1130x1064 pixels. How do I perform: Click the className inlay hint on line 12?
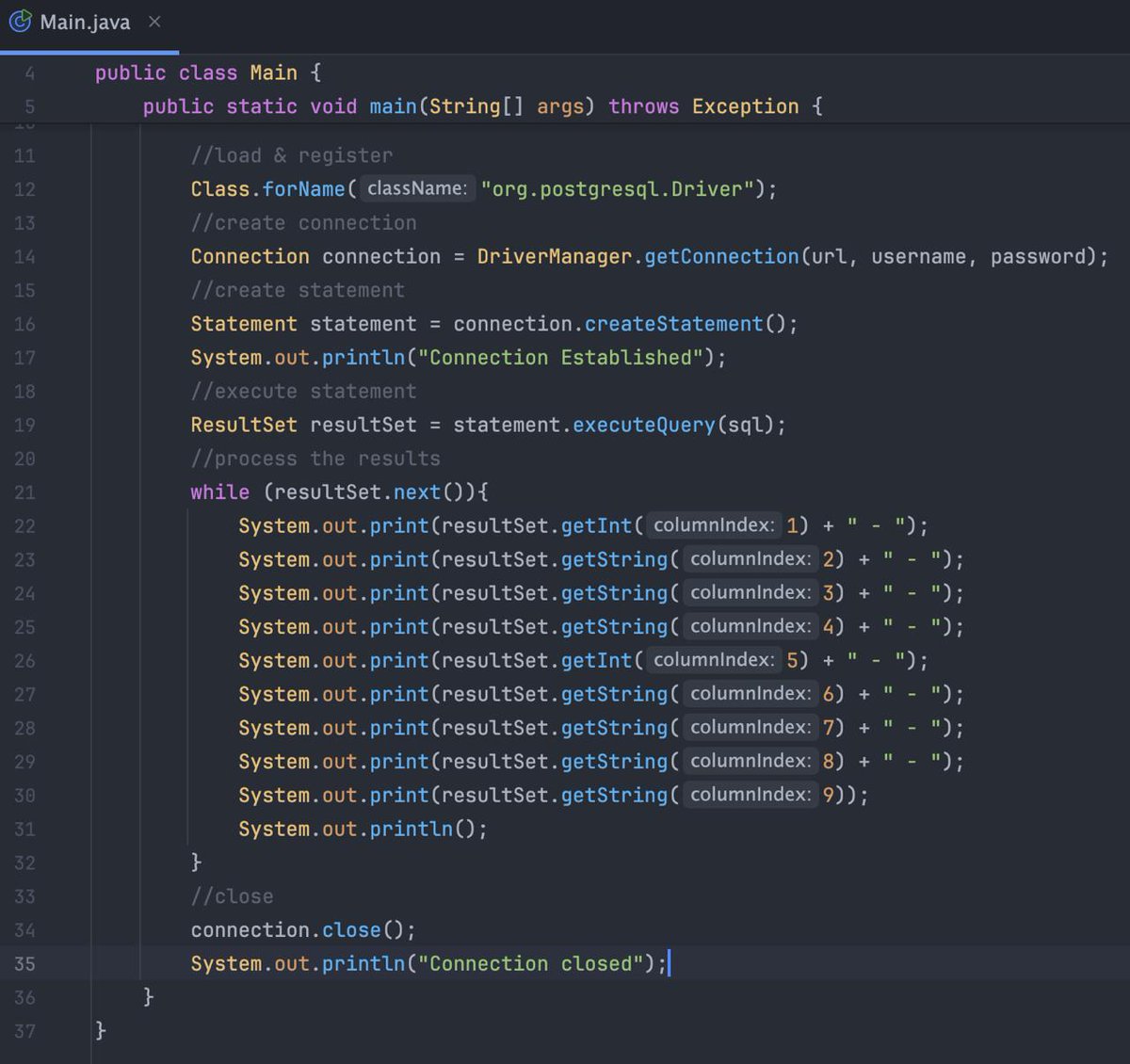point(417,188)
